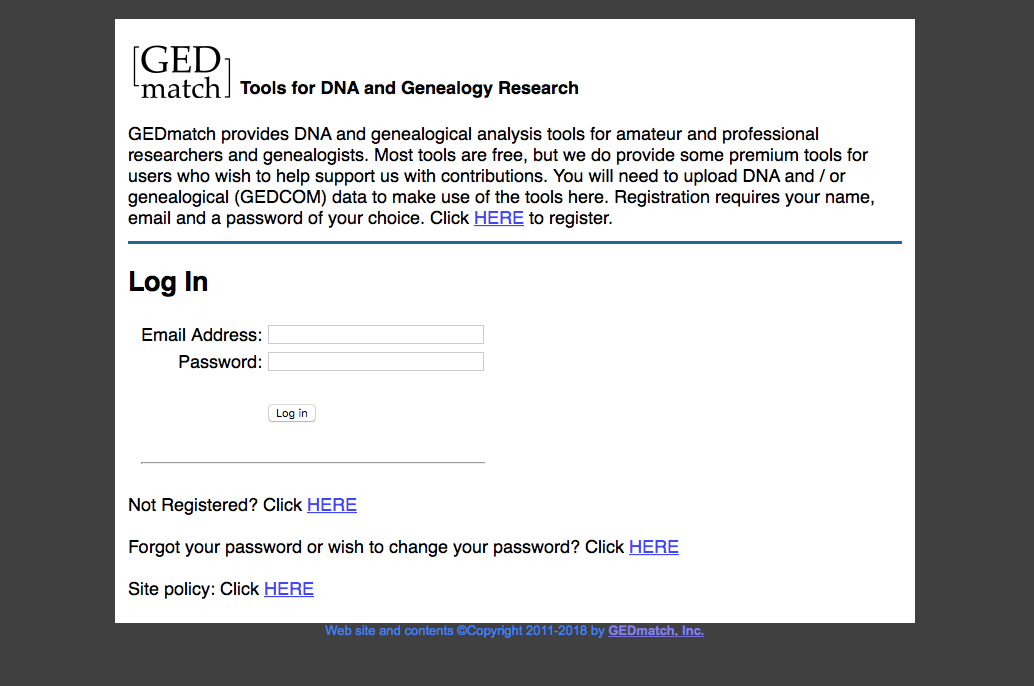The width and height of the screenshot is (1034, 686).
Task: Click the GEDmatch logo
Action: [x=181, y=72]
